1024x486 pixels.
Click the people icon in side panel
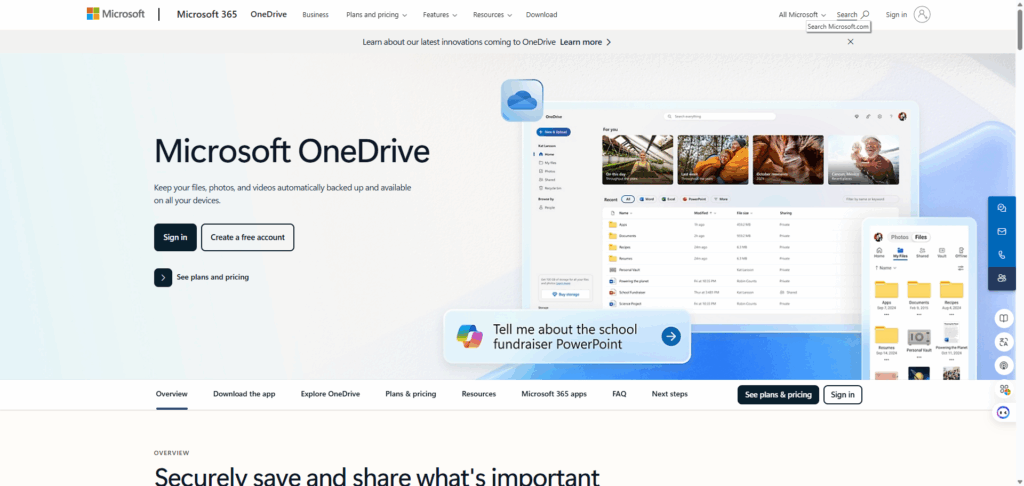tap(1002, 278)
